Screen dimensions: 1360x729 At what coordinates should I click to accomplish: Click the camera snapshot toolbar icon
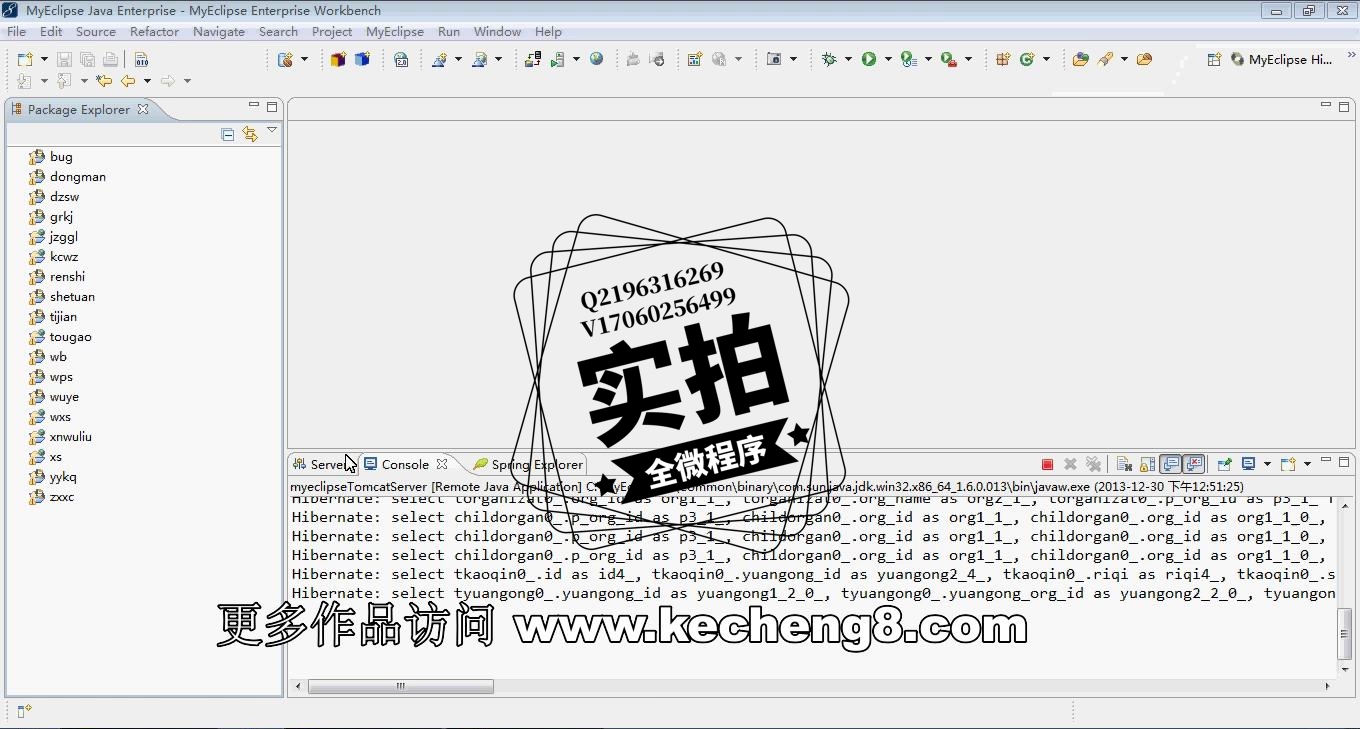774,60
